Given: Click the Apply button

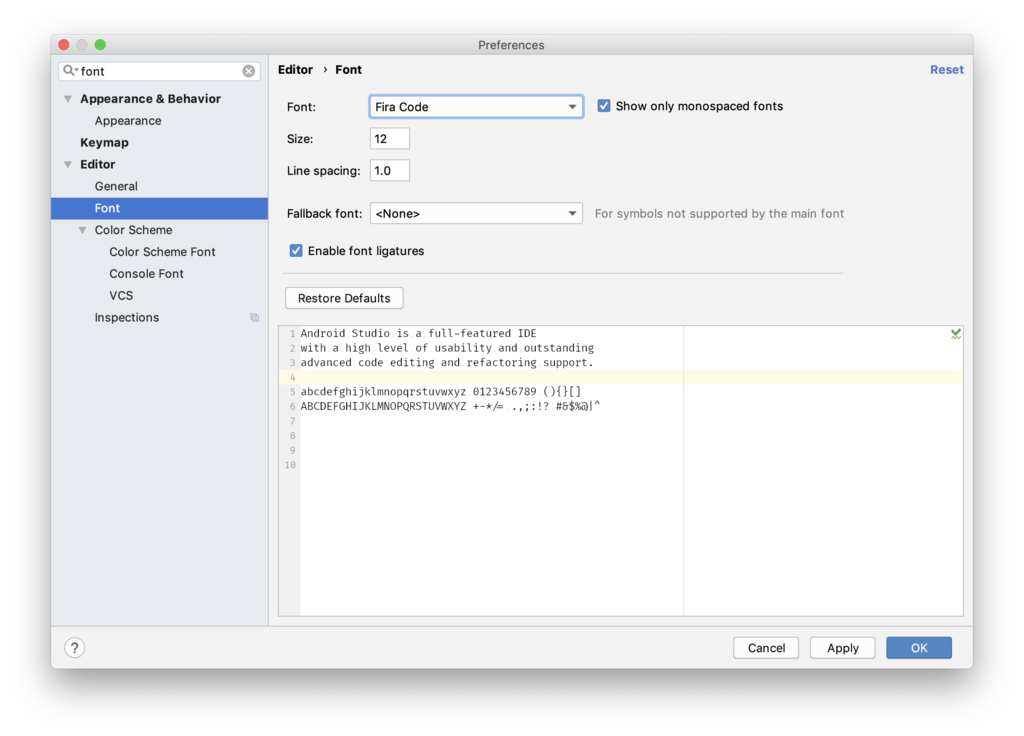Looking at the screenshot, I should pos(842,648).
